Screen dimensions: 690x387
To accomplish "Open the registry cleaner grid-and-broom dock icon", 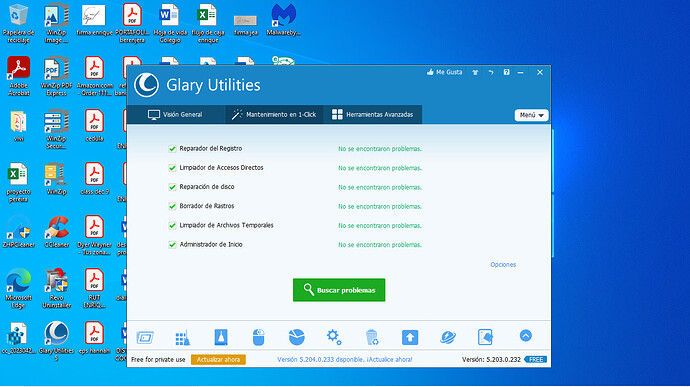I will click(183, 338).
